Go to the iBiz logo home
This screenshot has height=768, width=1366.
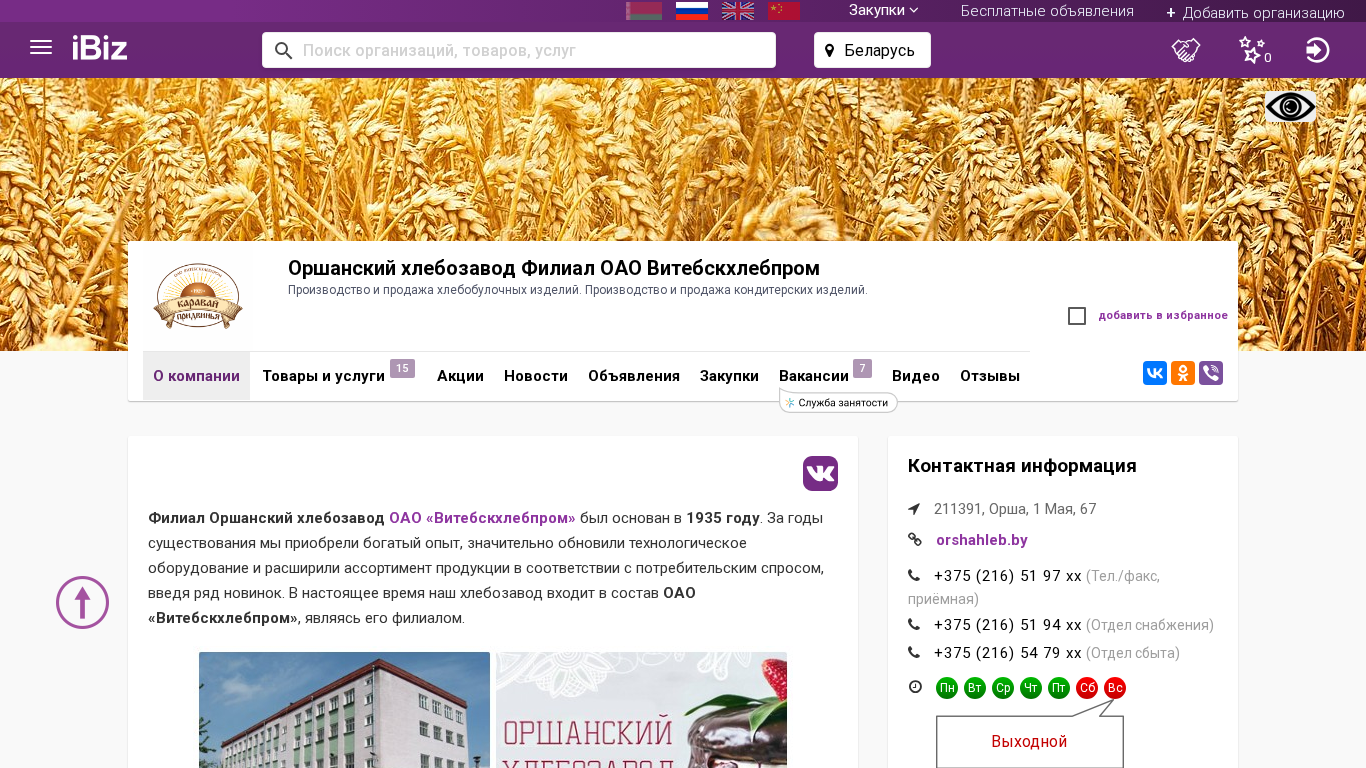pos(100,48)
